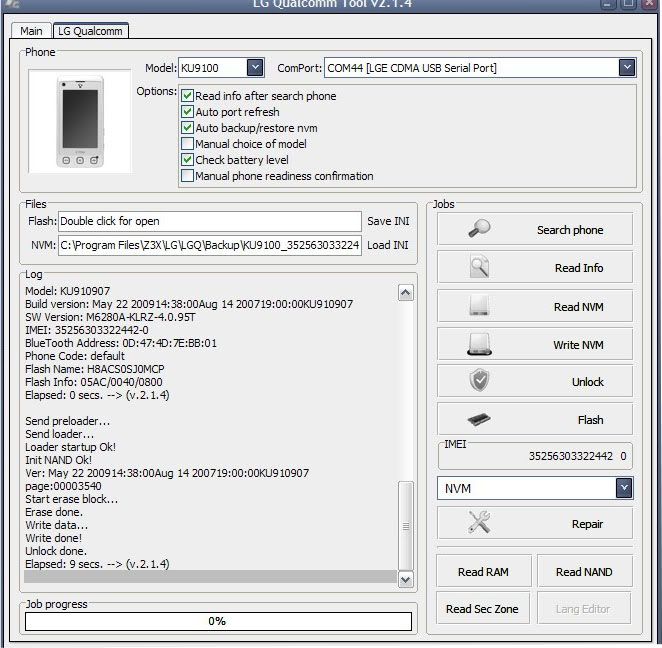The height and width of the screenshot is (648, 662).
Task: Click Save INI button
Action: 388,221
